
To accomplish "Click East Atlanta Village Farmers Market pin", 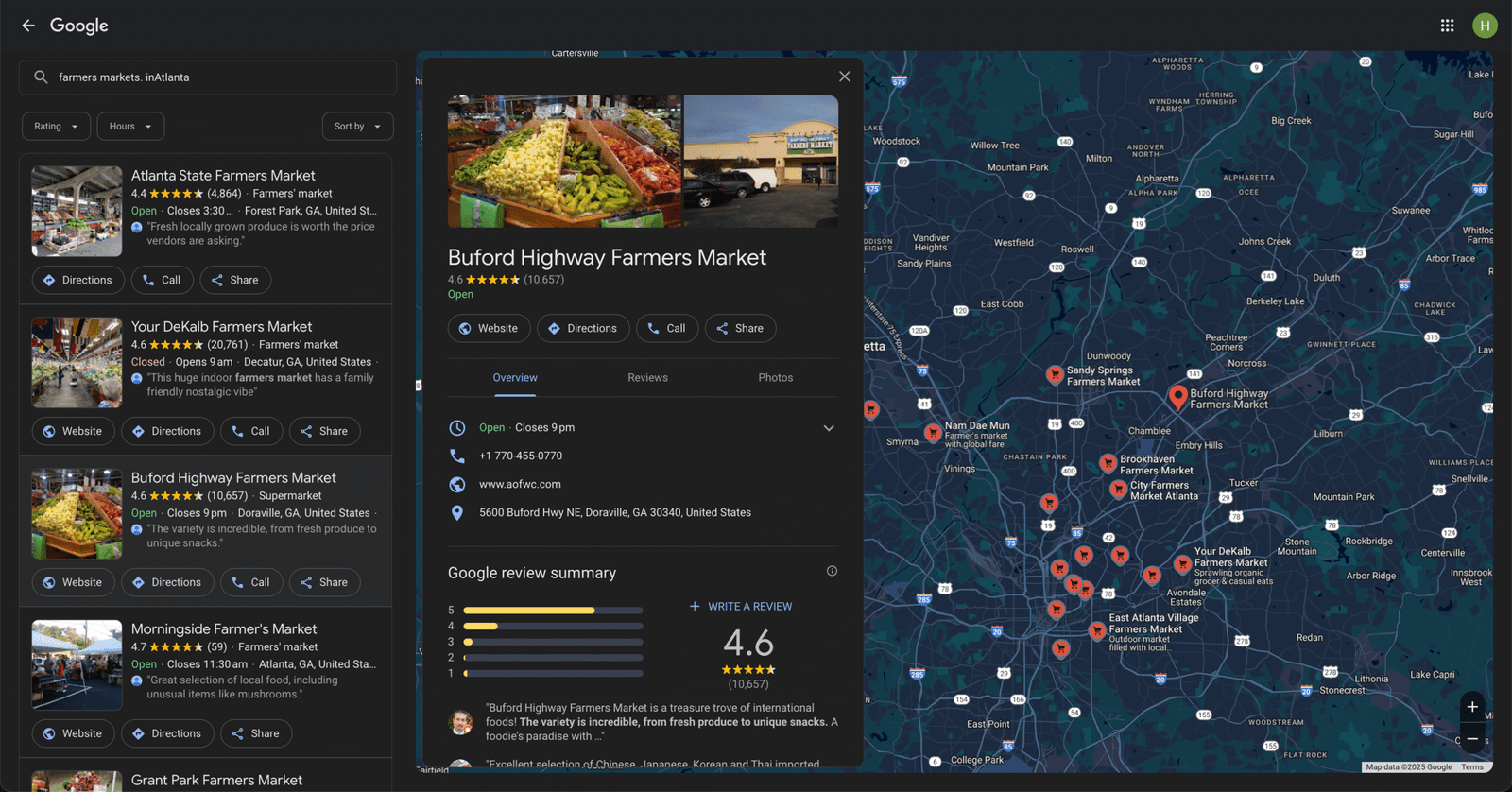I will (x=1097, y=630).
